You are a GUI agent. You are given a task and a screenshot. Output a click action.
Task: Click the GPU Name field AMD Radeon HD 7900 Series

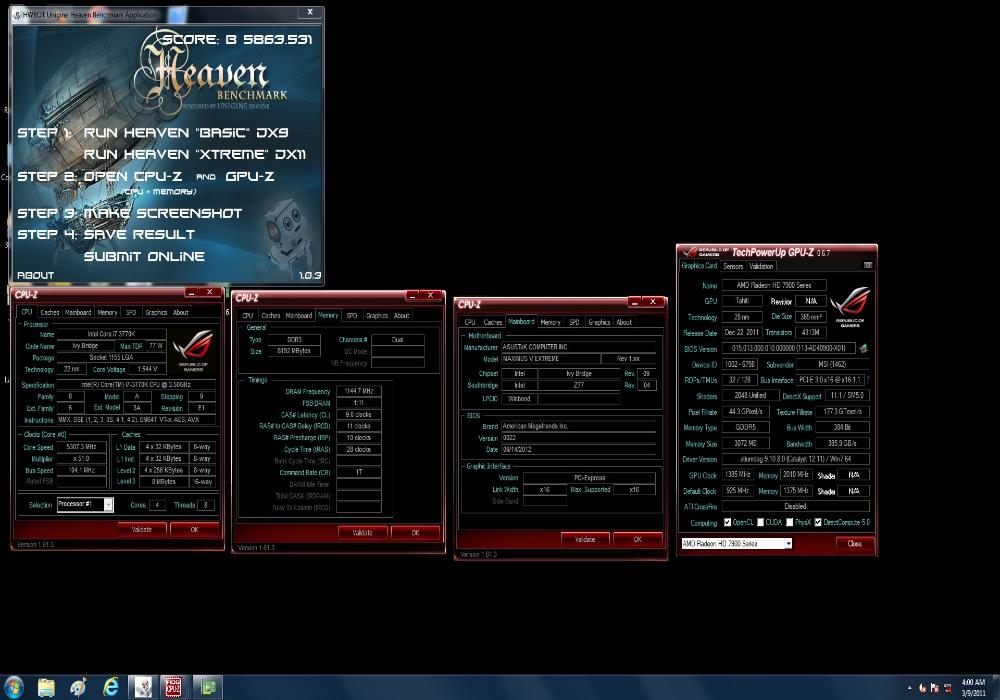point(774,285)
